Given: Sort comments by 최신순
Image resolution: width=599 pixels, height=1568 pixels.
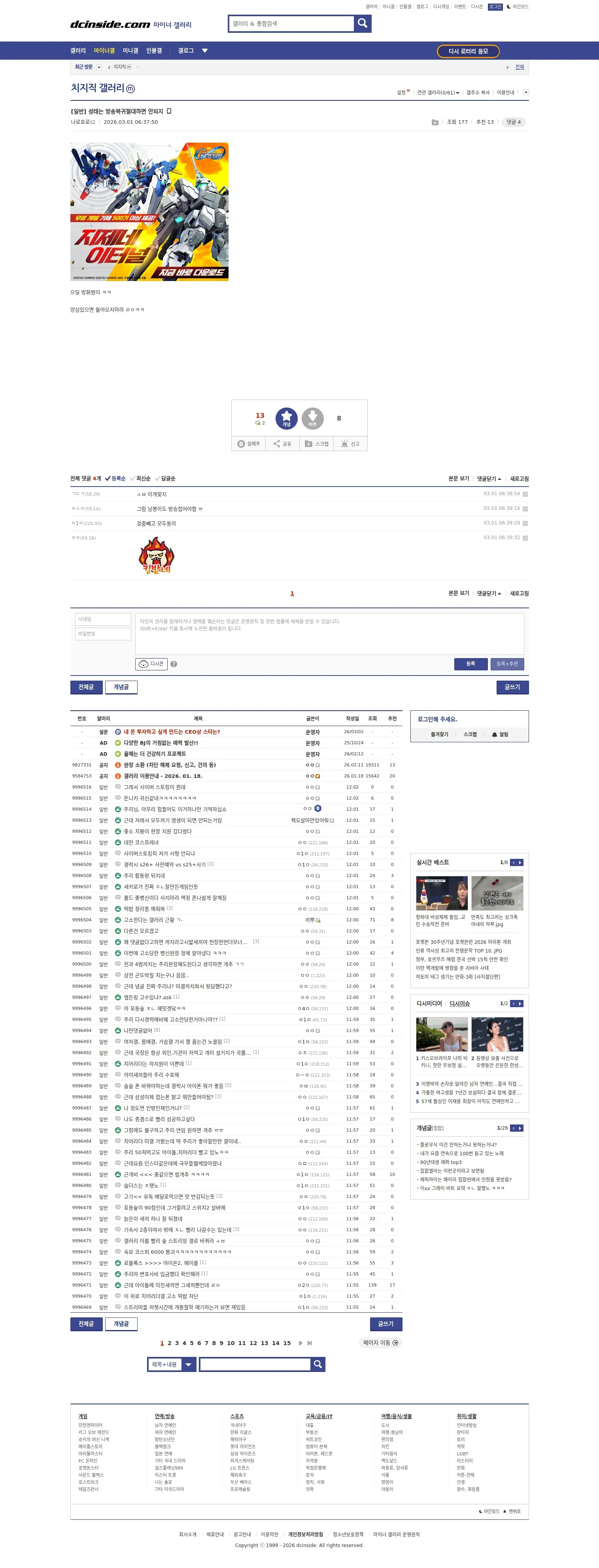Looking at the screenshot, I should [x=140, y=478].
